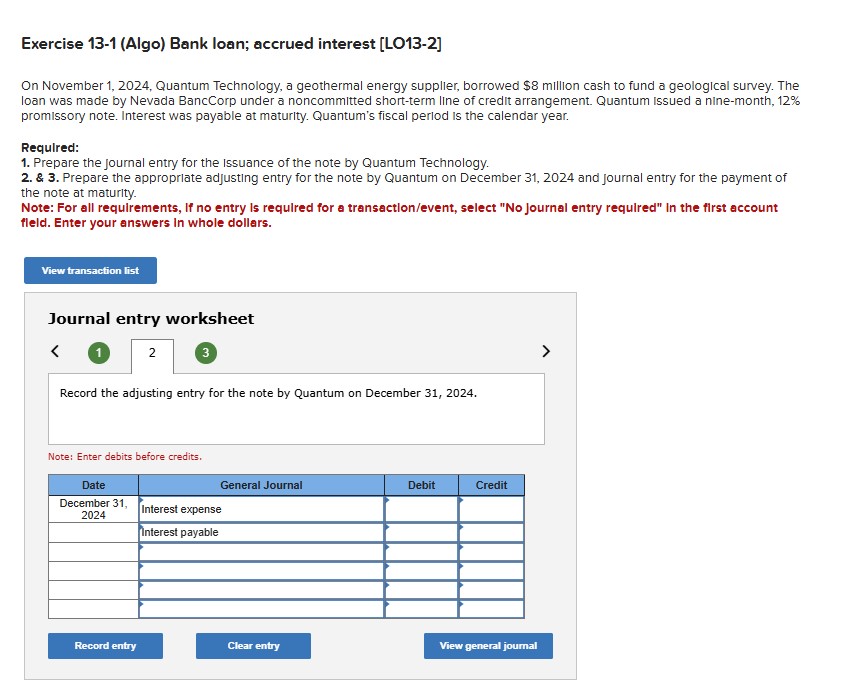Select the Credit column header

[491, 485]
